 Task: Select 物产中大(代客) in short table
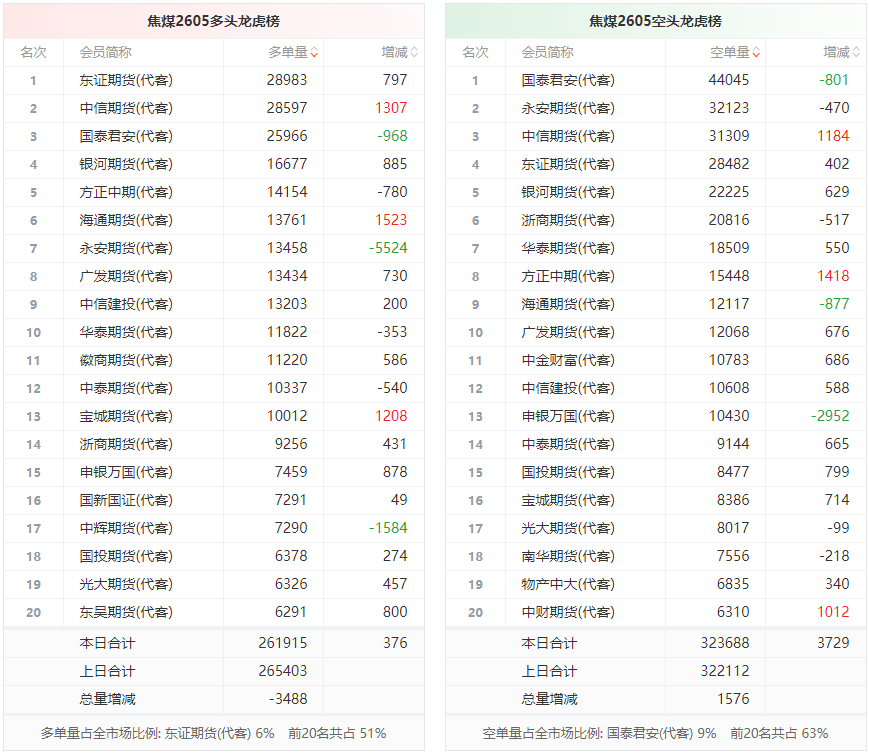coord(568,584)
